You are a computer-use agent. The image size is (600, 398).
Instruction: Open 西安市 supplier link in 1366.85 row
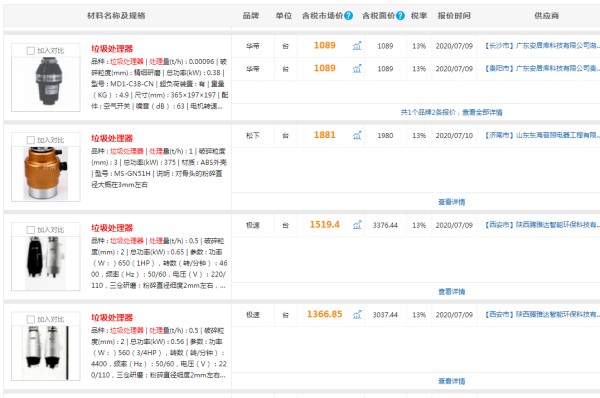[541, 315]
